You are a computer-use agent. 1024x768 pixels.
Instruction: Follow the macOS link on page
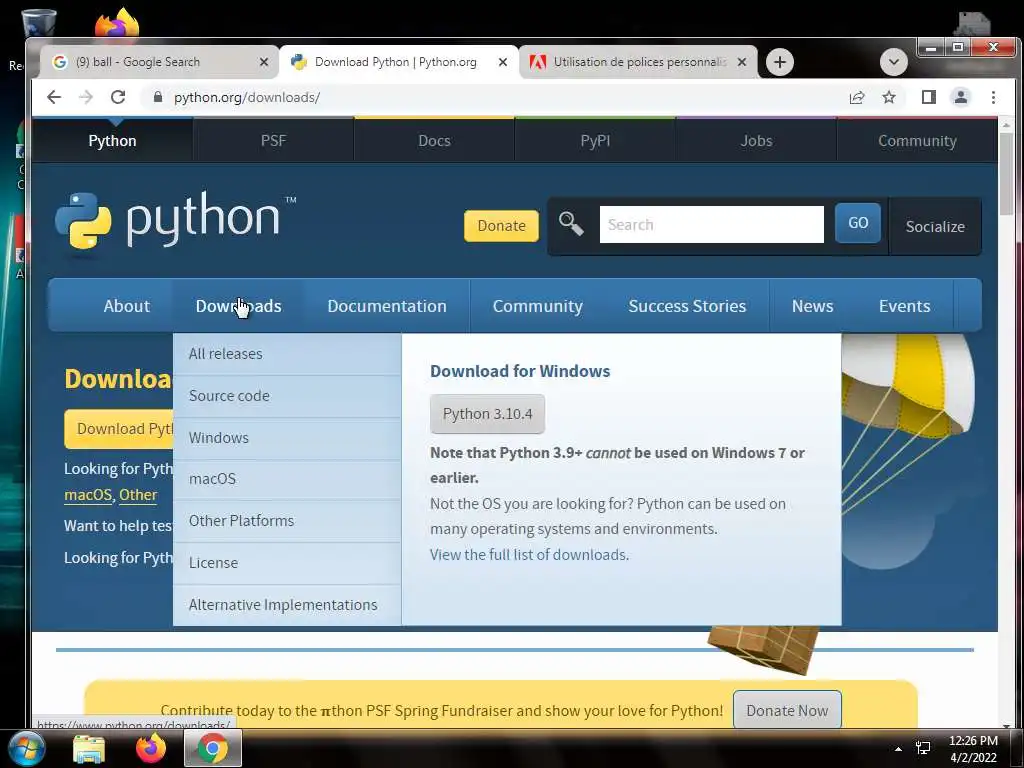88,495
